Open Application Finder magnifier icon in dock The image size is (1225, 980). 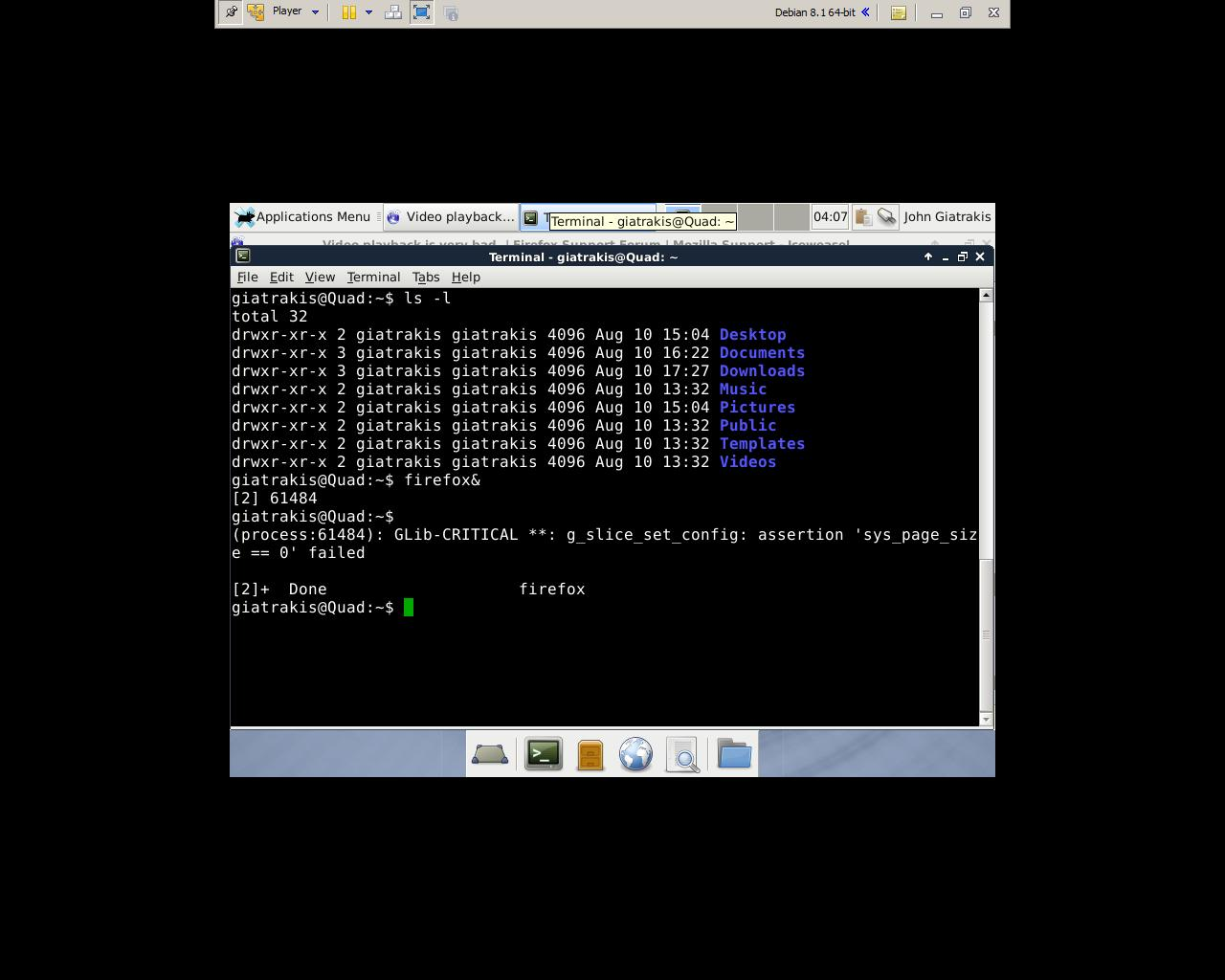(683, 754)
